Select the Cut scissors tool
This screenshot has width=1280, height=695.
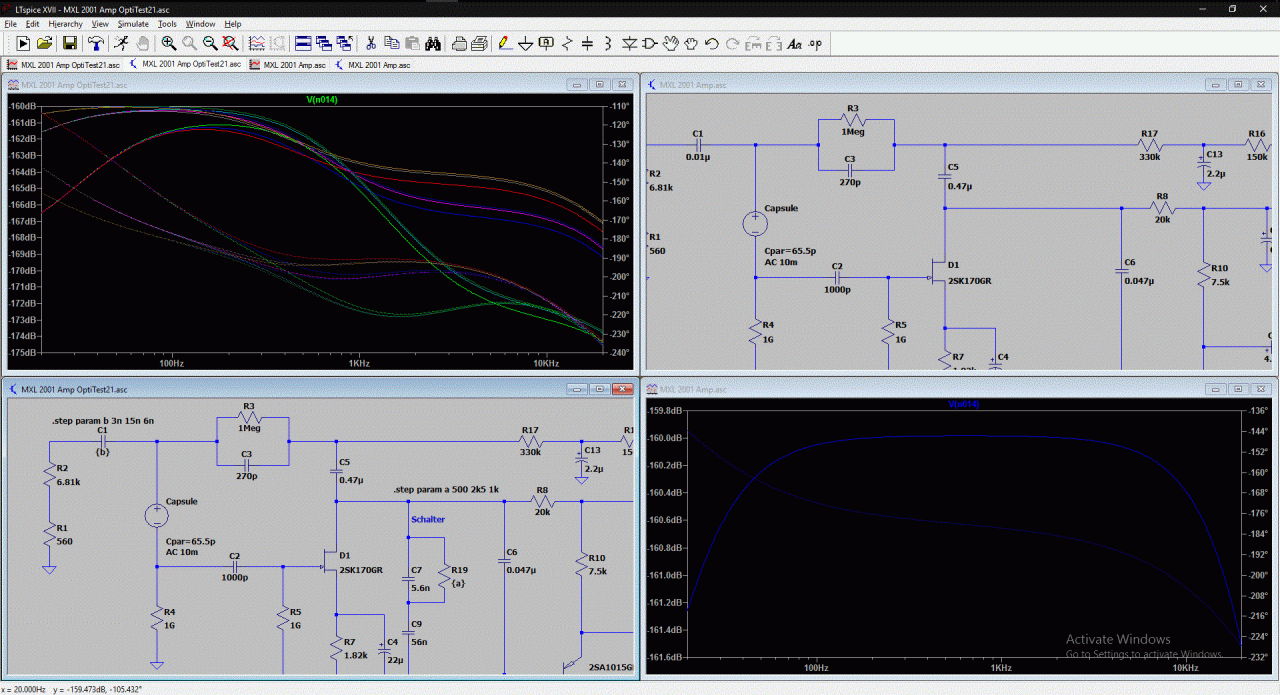pos(370,43)
